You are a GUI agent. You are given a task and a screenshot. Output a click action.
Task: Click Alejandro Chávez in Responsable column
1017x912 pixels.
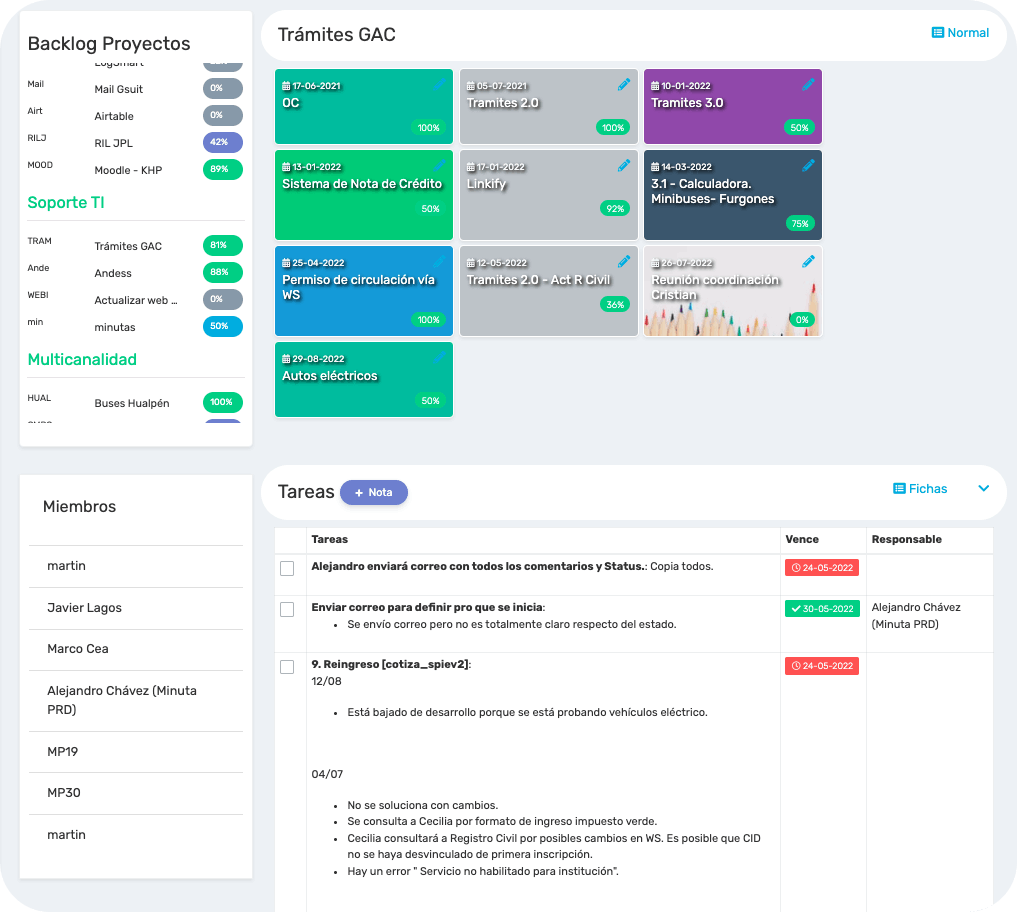click(916, 616)
